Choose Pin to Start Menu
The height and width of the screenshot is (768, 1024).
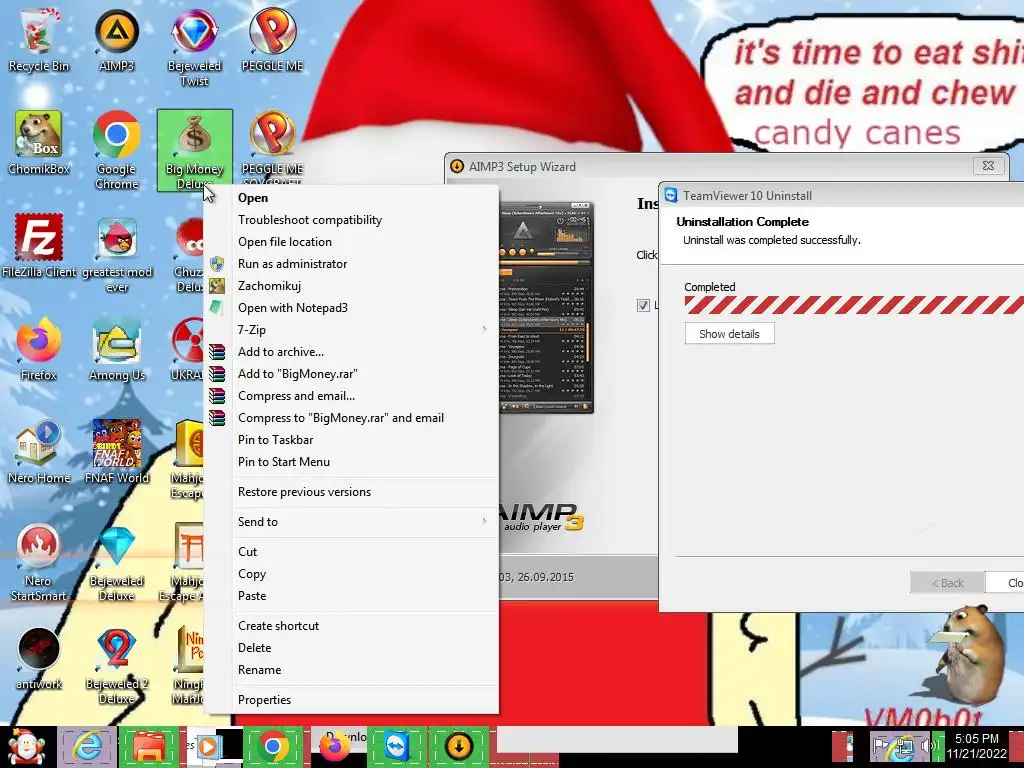click(x=353, y=462)
